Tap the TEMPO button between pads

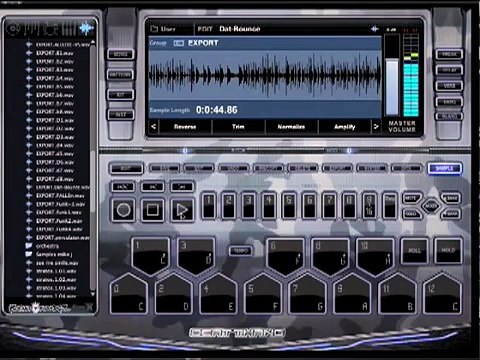pyautogui.click(x=241, y=251)
